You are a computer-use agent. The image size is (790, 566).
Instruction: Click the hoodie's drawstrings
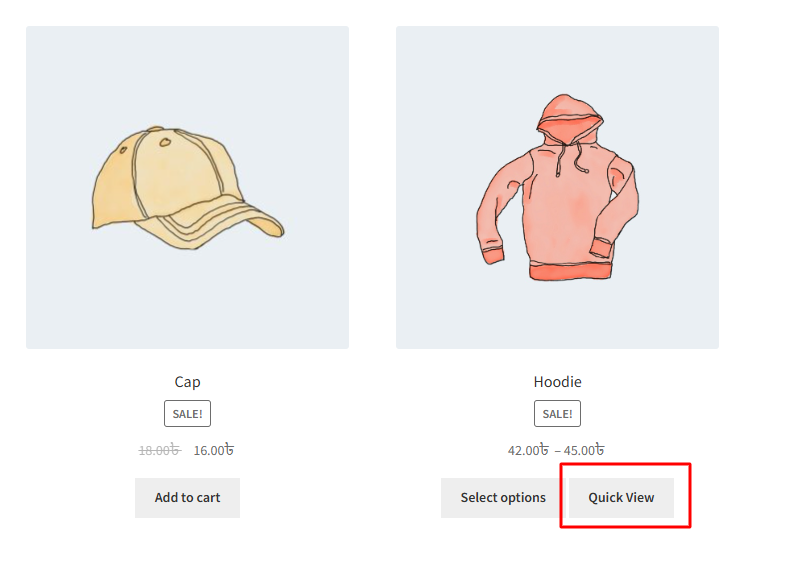(x=572, y=159)
